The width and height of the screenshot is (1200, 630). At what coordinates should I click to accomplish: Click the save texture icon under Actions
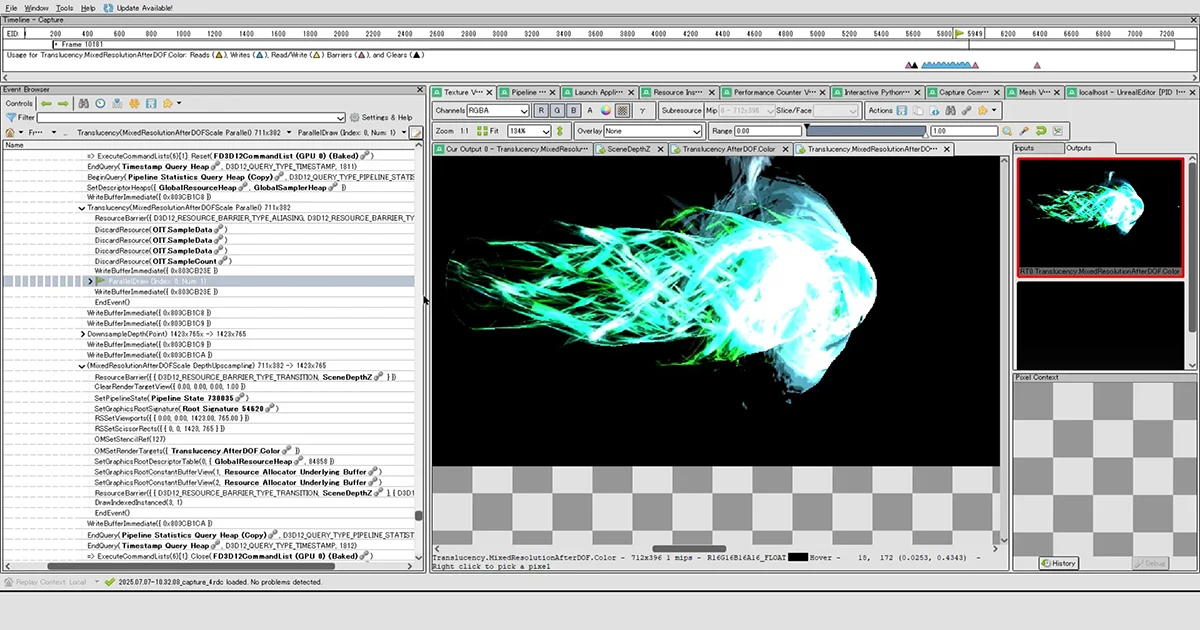pos(903,112)
